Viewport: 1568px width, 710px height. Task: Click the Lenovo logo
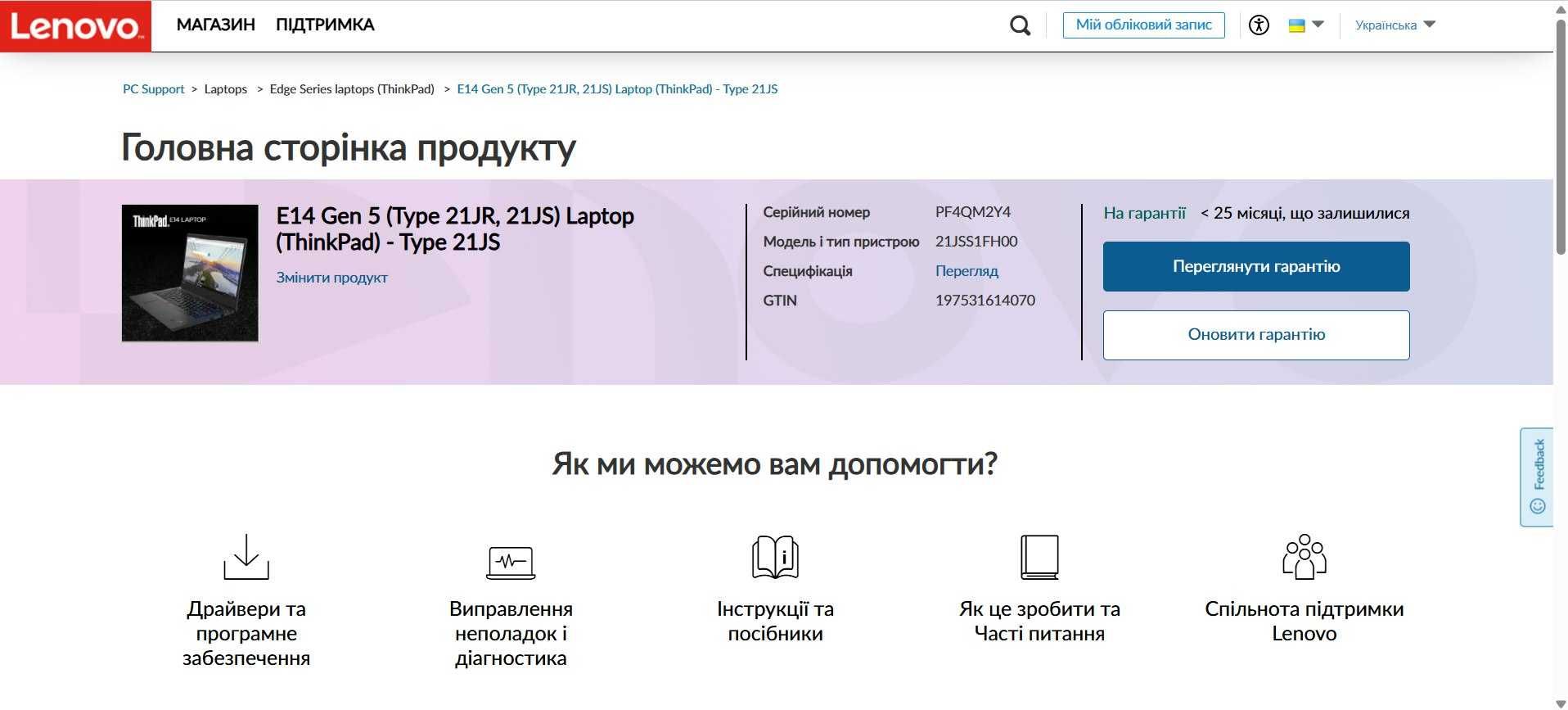[x=75, y=26]
